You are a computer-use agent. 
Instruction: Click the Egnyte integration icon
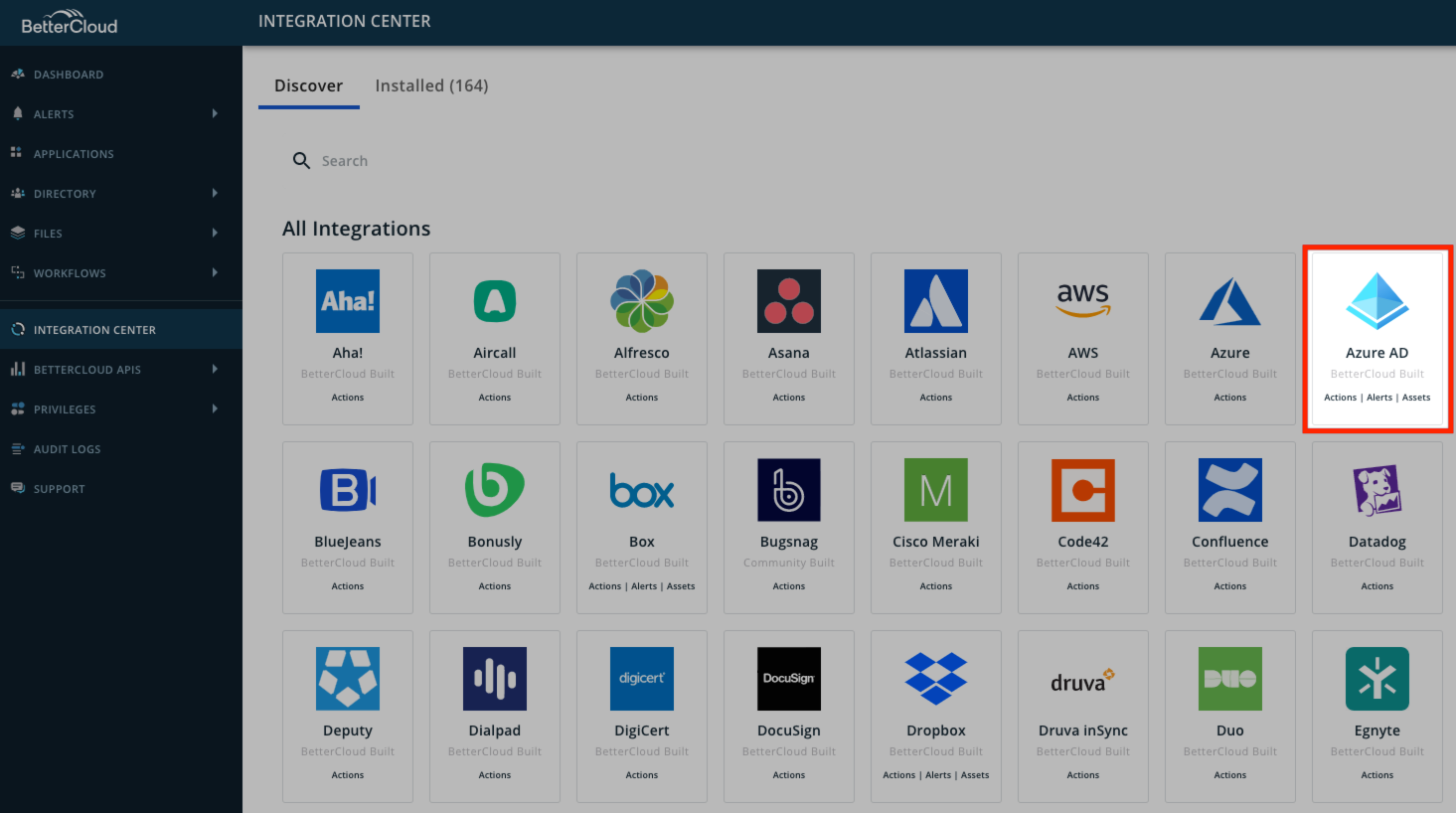[1376, 679]
